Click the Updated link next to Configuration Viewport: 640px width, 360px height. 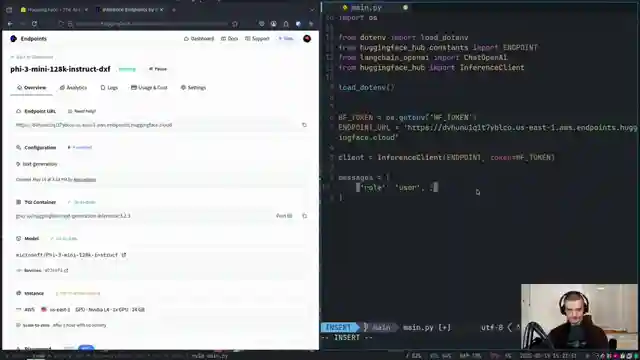pyautogui.click(x=80, y=147)
